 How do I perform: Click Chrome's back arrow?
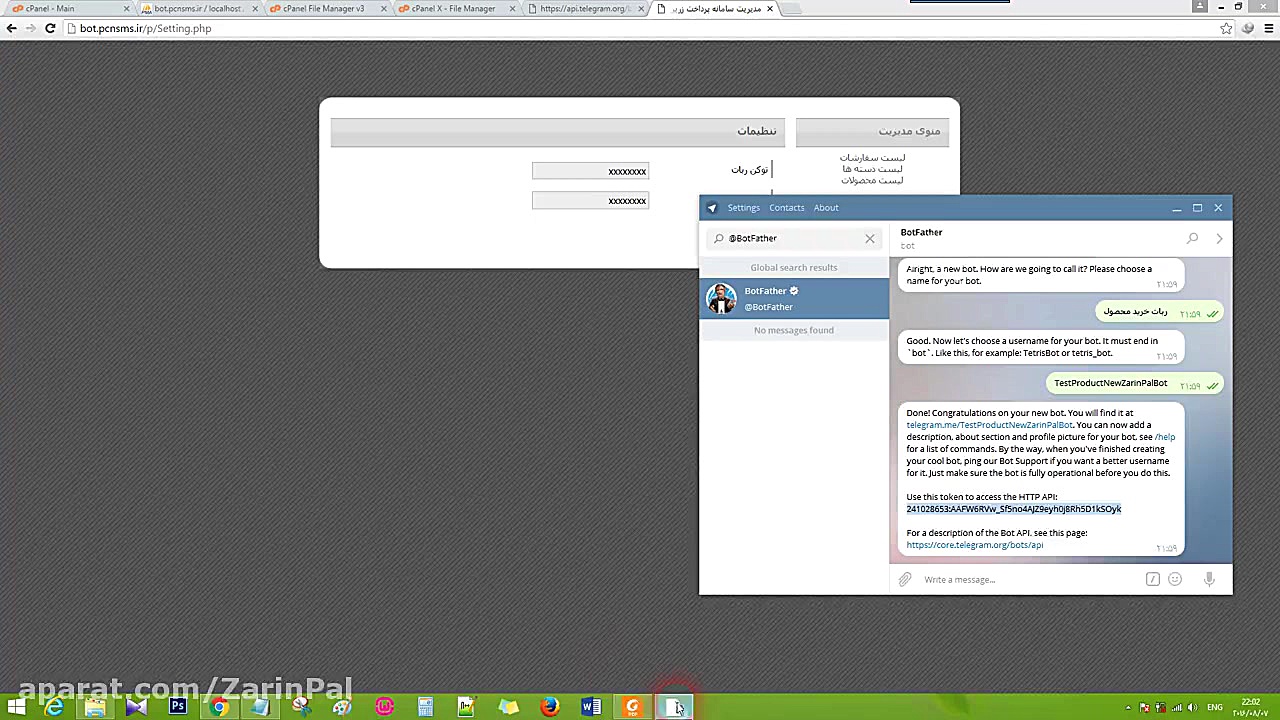[11, 28]
